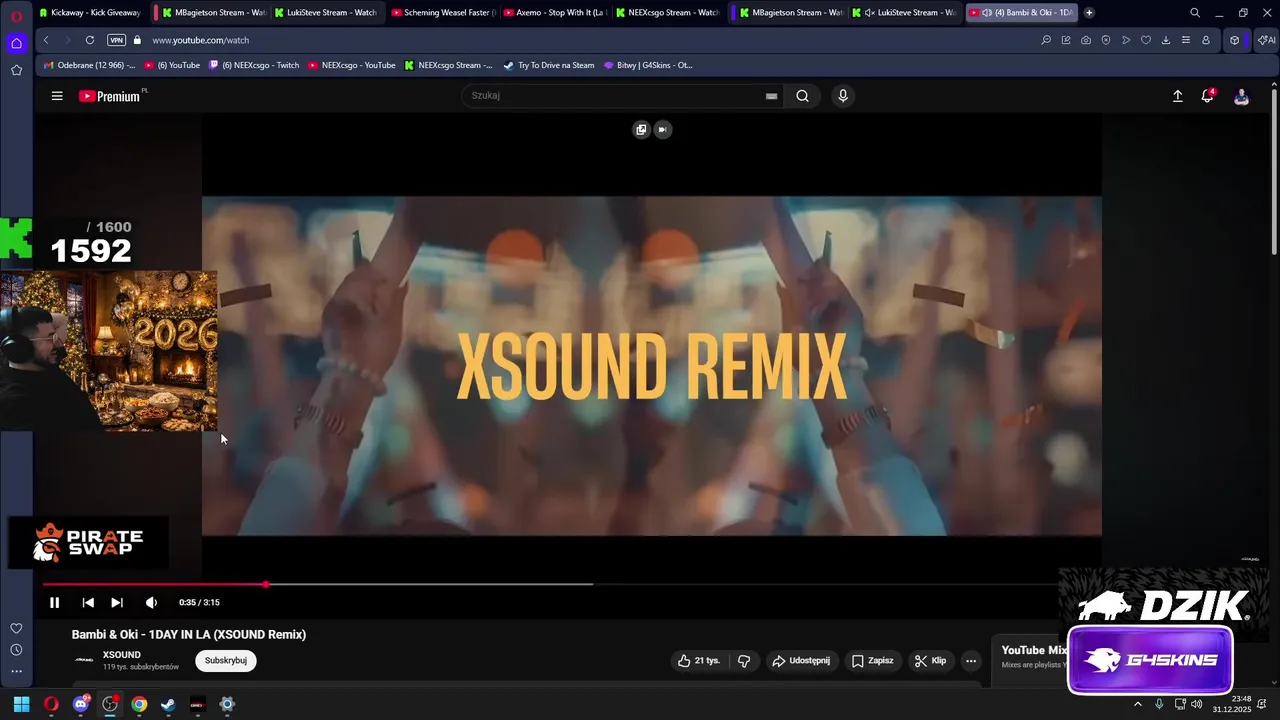Open Opera sidebar home workspace icon

pyautogui.click(x=16, y=43)
